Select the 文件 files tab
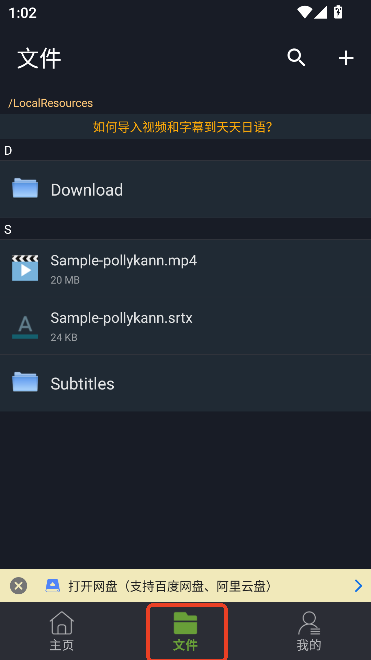Viewport: 371px width, 660px height. [x=185, y=631]
